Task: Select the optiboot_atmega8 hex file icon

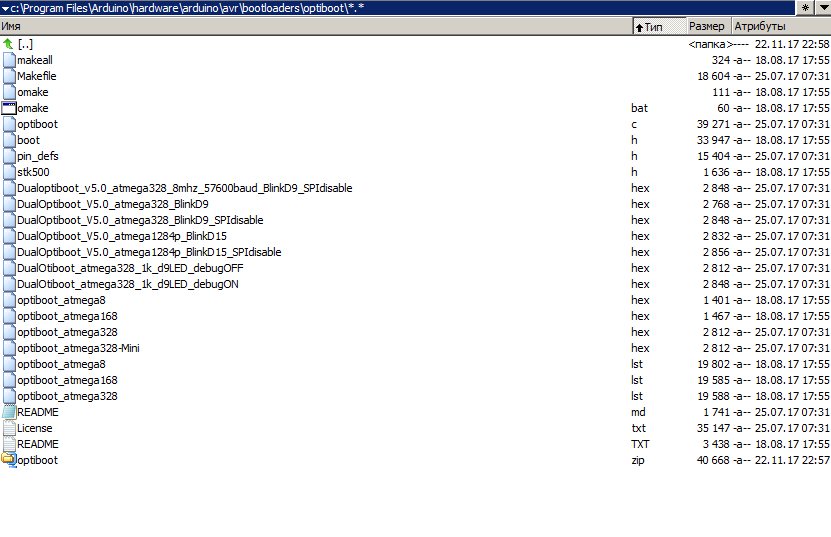Action: pyautogui.click(x=9, y=300)
